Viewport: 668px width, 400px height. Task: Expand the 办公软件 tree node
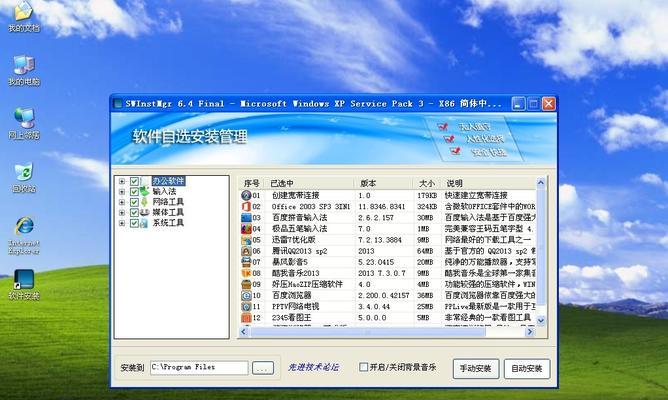122,181
